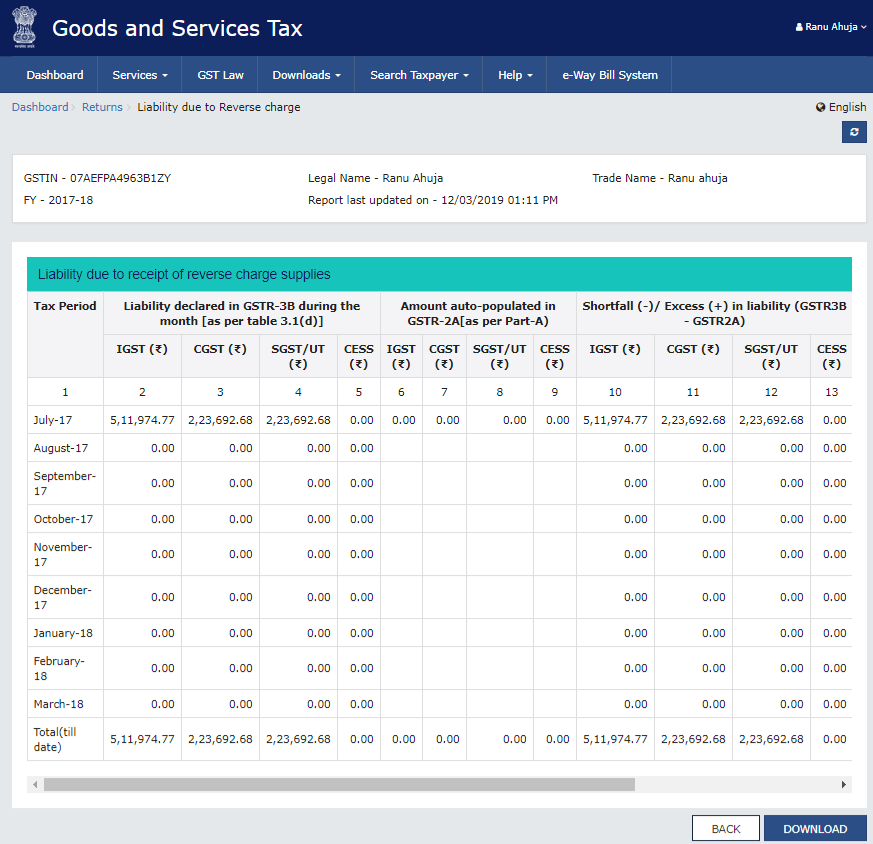Click the Goods and Services Tax title
The height and width of the screenshot is (844, 873).
pos(177,28)
